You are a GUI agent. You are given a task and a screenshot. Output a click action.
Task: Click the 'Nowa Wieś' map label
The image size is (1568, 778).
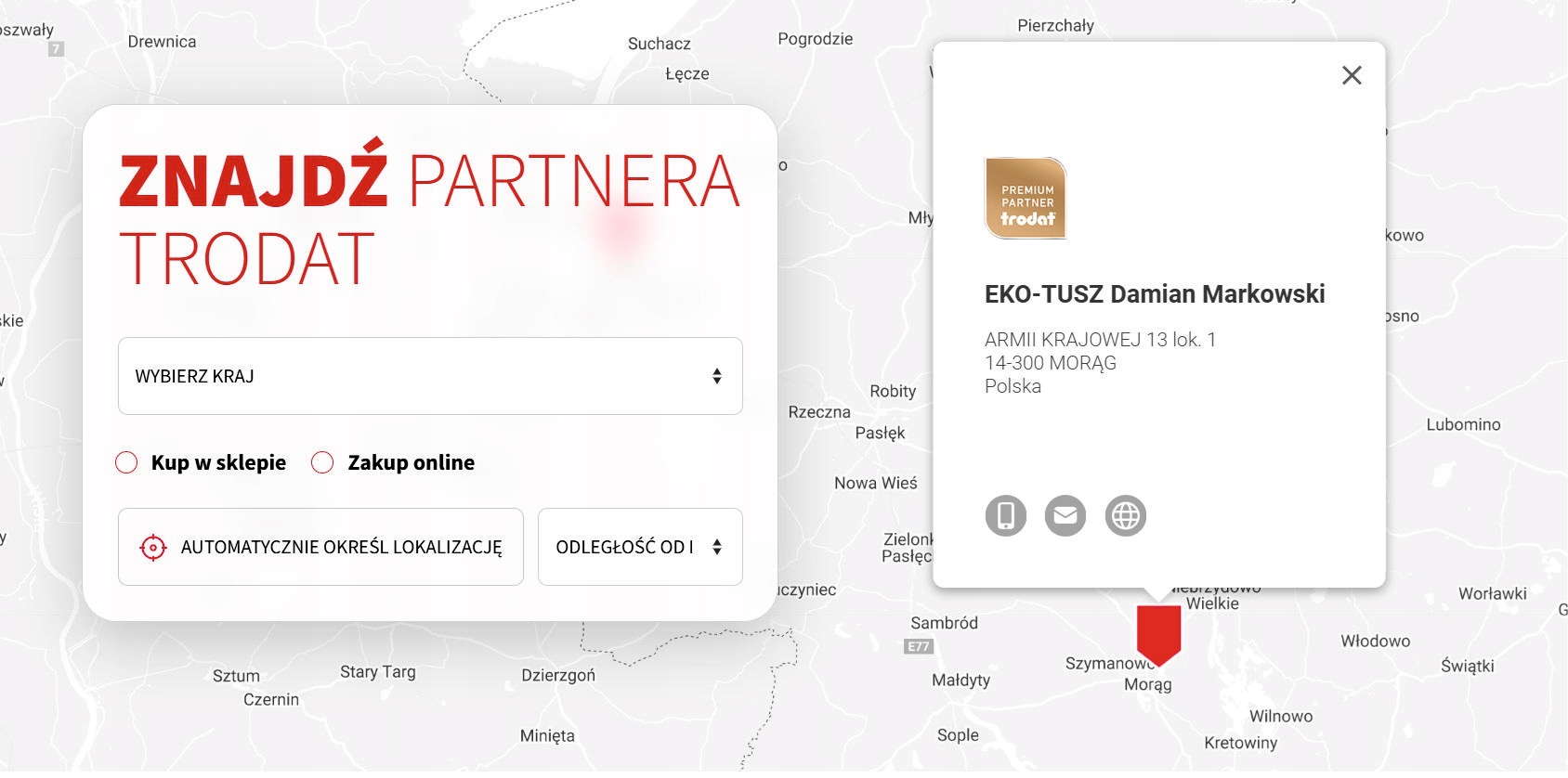point(876,483)
